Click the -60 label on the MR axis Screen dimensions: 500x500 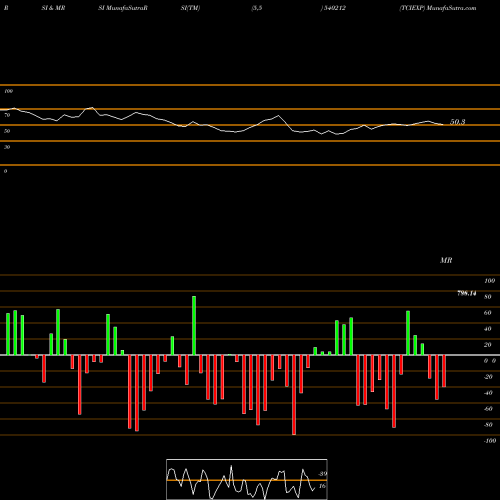(488, 409)
